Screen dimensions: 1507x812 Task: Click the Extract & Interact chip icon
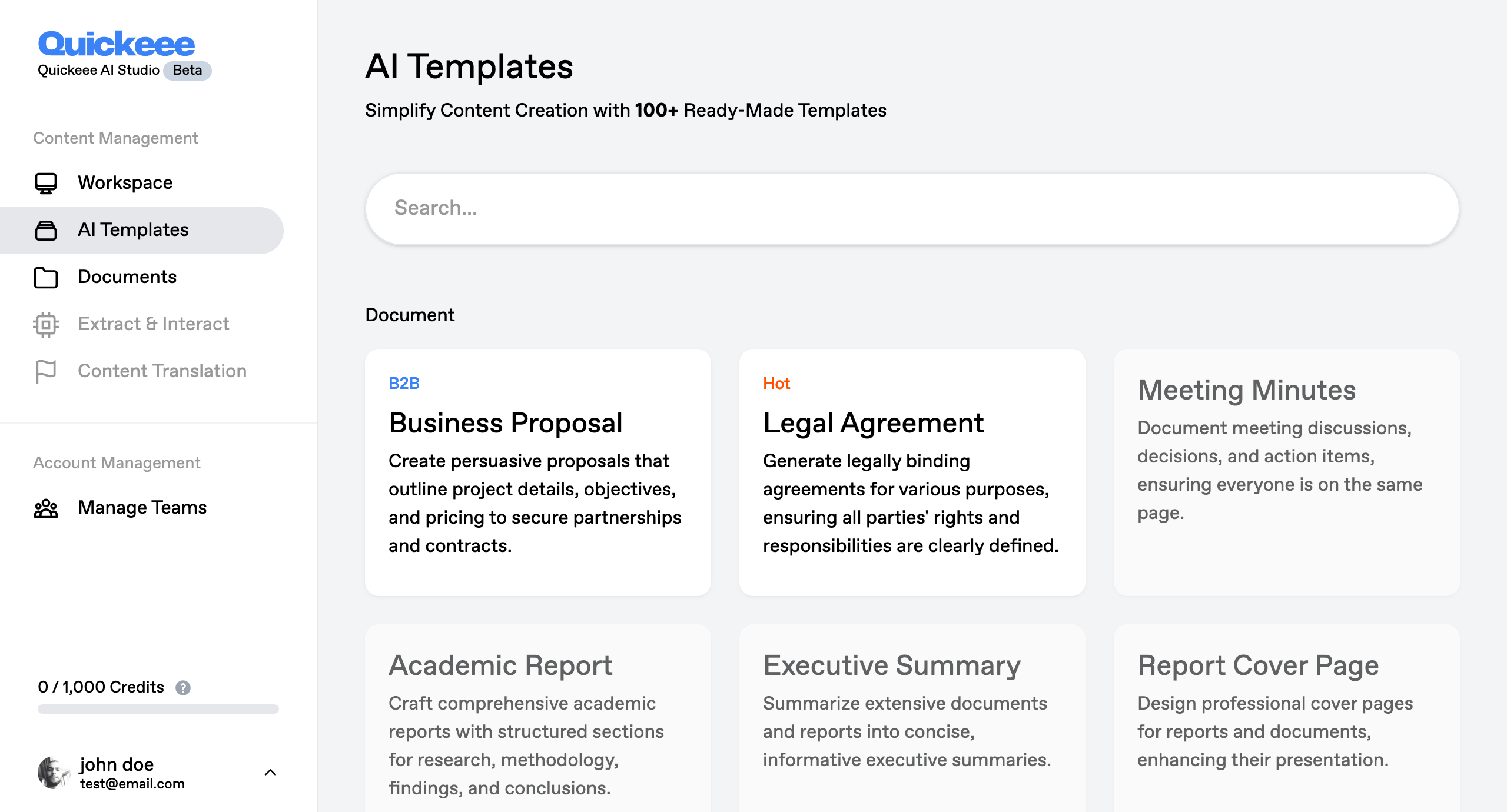(x=46, y=324)
